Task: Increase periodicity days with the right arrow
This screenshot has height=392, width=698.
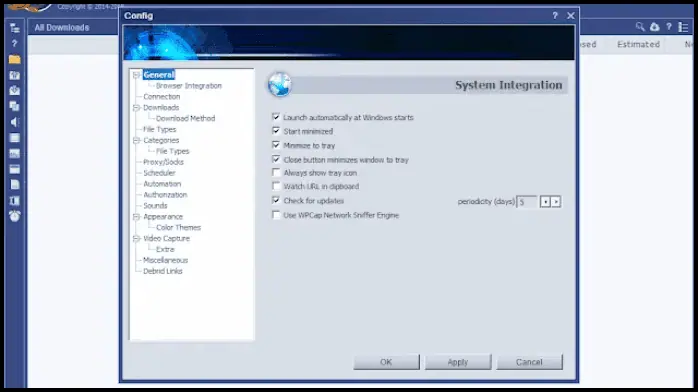Action: click(556, 202)
